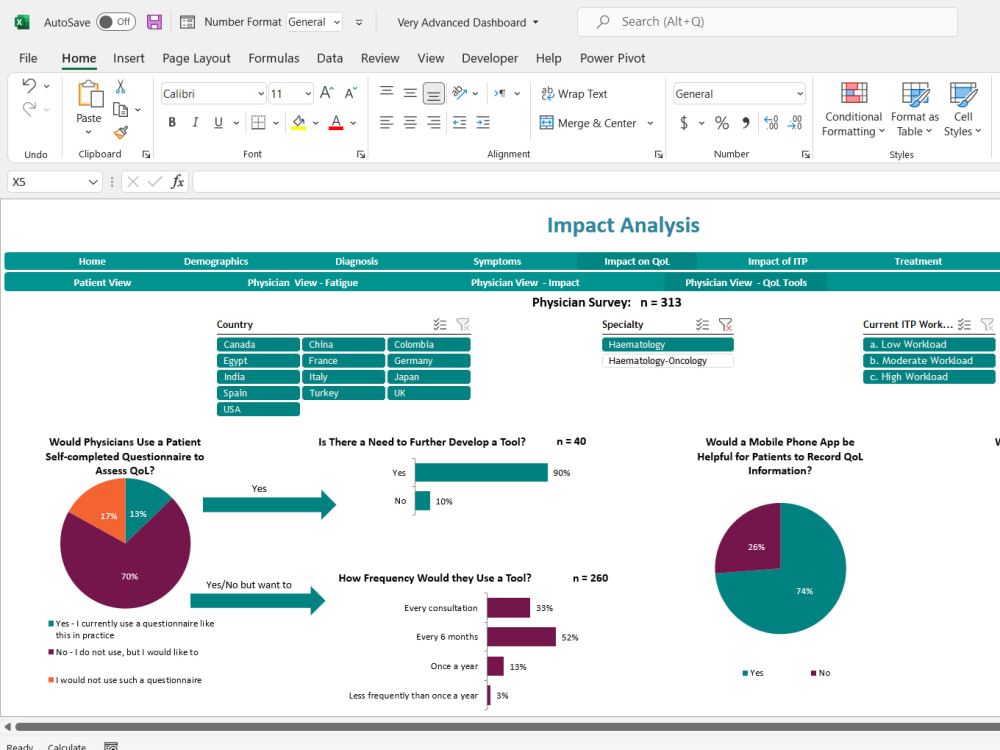The width and height of the screenshot is (1000, 750).
Task: Open the Merge & Center dropdown arrow
Action: pos(650,123)
